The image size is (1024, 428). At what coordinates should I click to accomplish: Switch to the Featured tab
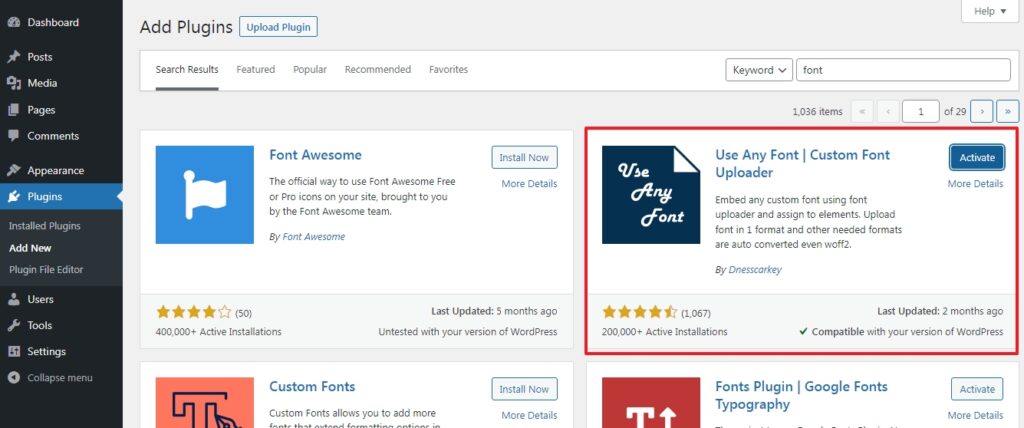click(255, 69)
